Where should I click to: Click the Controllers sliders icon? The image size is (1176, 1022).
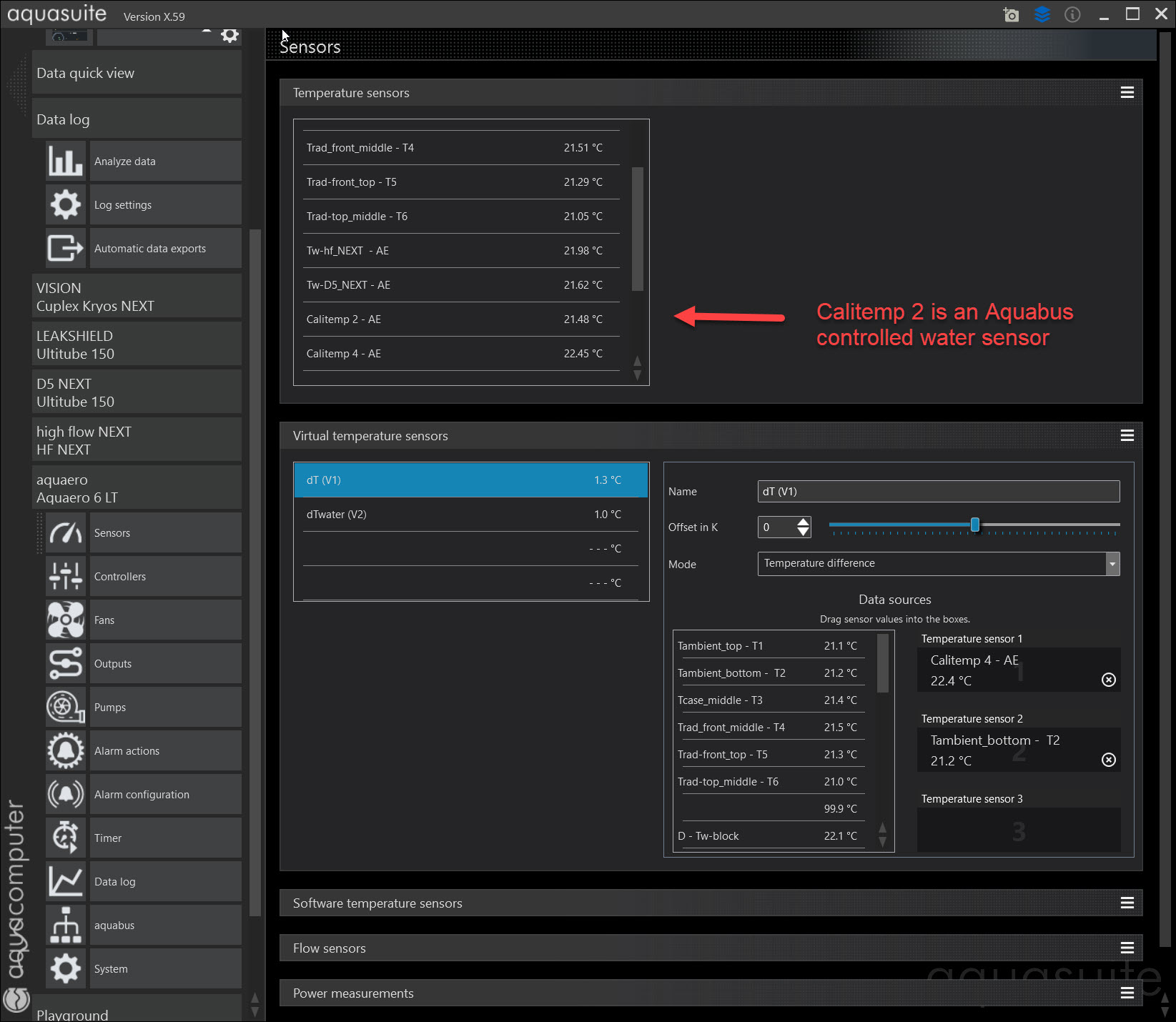pos(65,577)
